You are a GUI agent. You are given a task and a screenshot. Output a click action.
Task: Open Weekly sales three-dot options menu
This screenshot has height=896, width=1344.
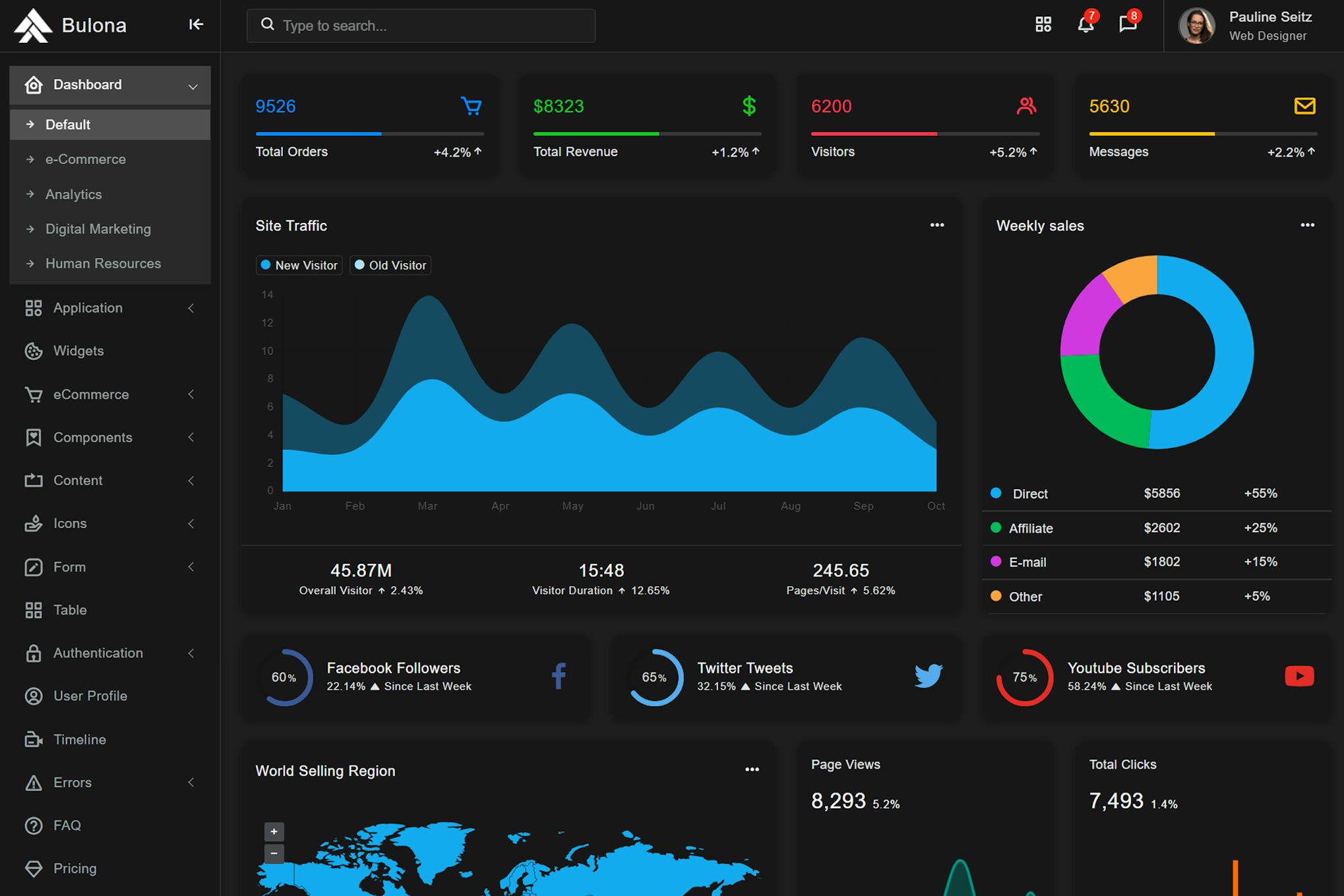1307,225
